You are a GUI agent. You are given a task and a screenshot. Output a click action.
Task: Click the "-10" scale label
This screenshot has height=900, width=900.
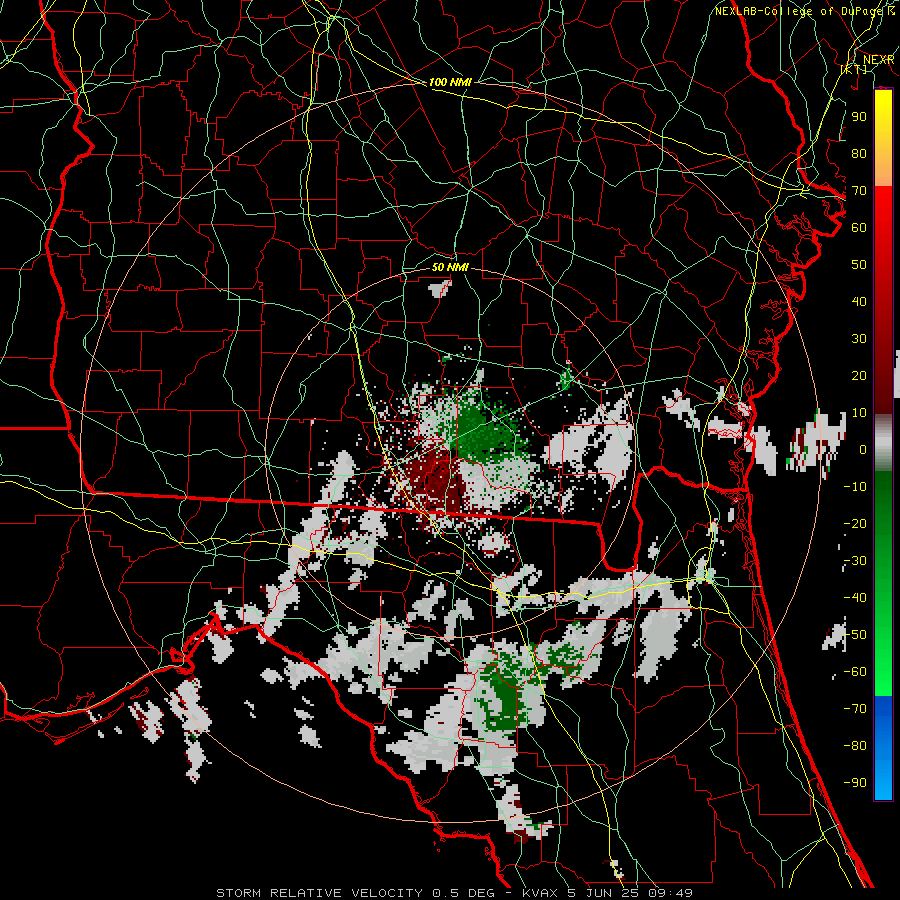click(855, 487)
